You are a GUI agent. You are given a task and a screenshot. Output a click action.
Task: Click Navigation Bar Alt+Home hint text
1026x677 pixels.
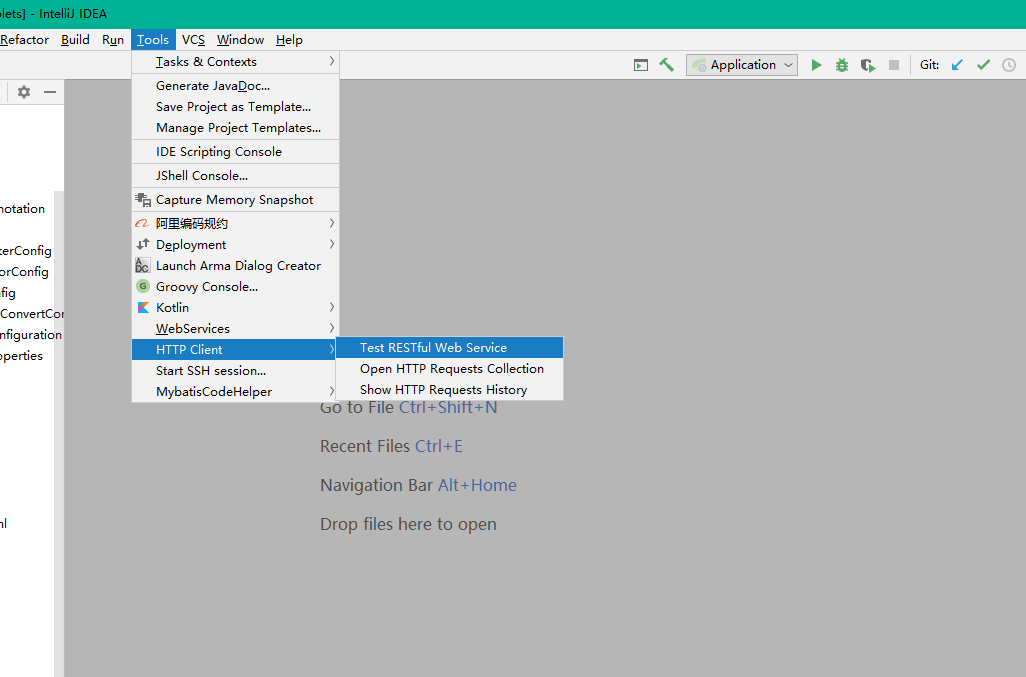[x=418, y=485]
